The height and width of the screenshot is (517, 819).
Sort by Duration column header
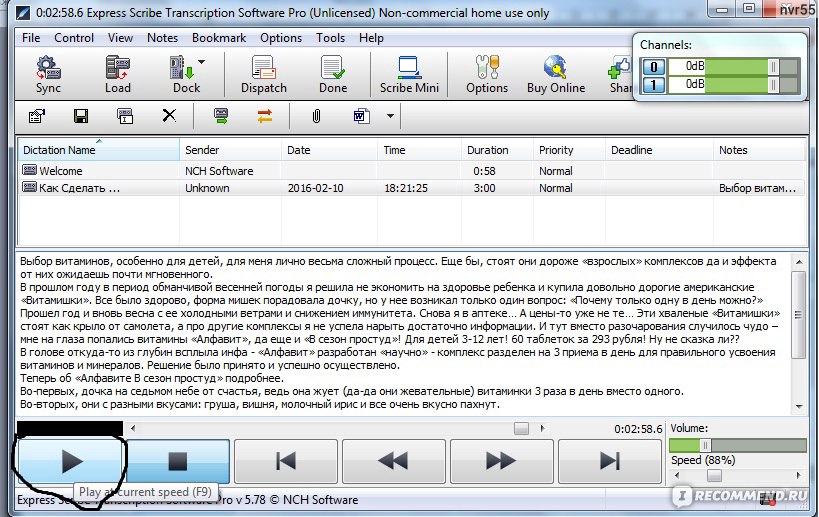497,150
